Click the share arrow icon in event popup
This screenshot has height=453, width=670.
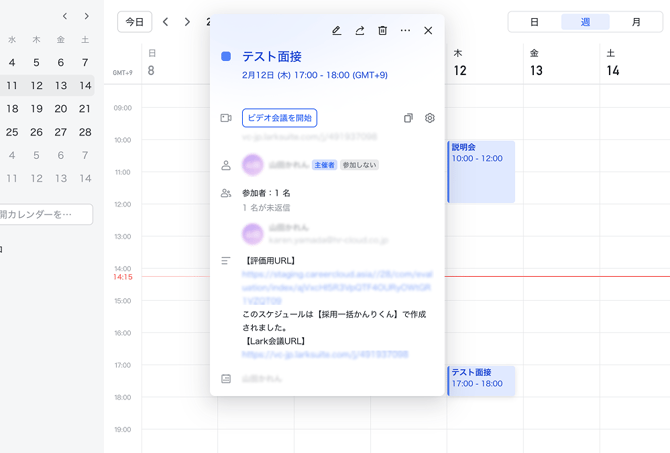(359, 31)
